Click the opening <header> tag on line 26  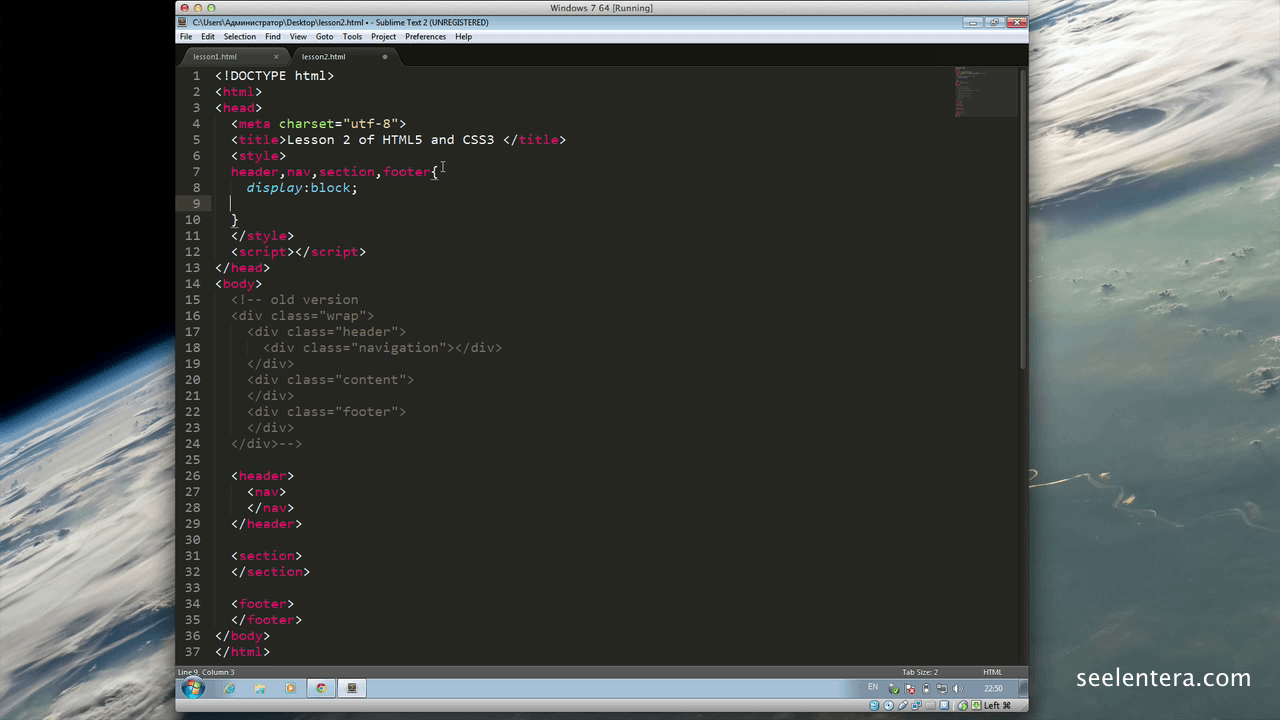(x=262, y=476)
